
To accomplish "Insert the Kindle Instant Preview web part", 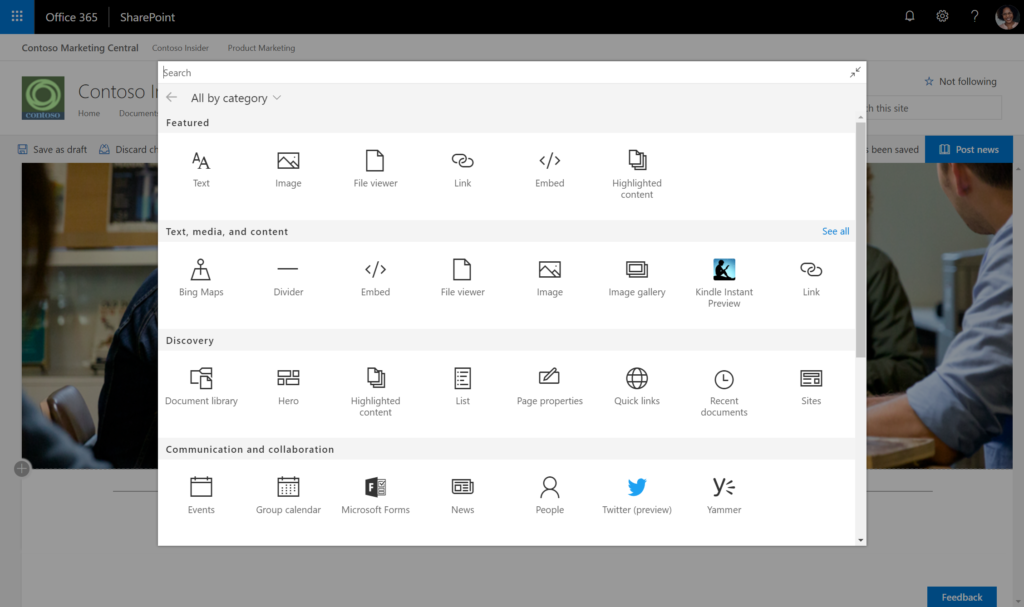I will pyautogui.click(x=724, y=282).
